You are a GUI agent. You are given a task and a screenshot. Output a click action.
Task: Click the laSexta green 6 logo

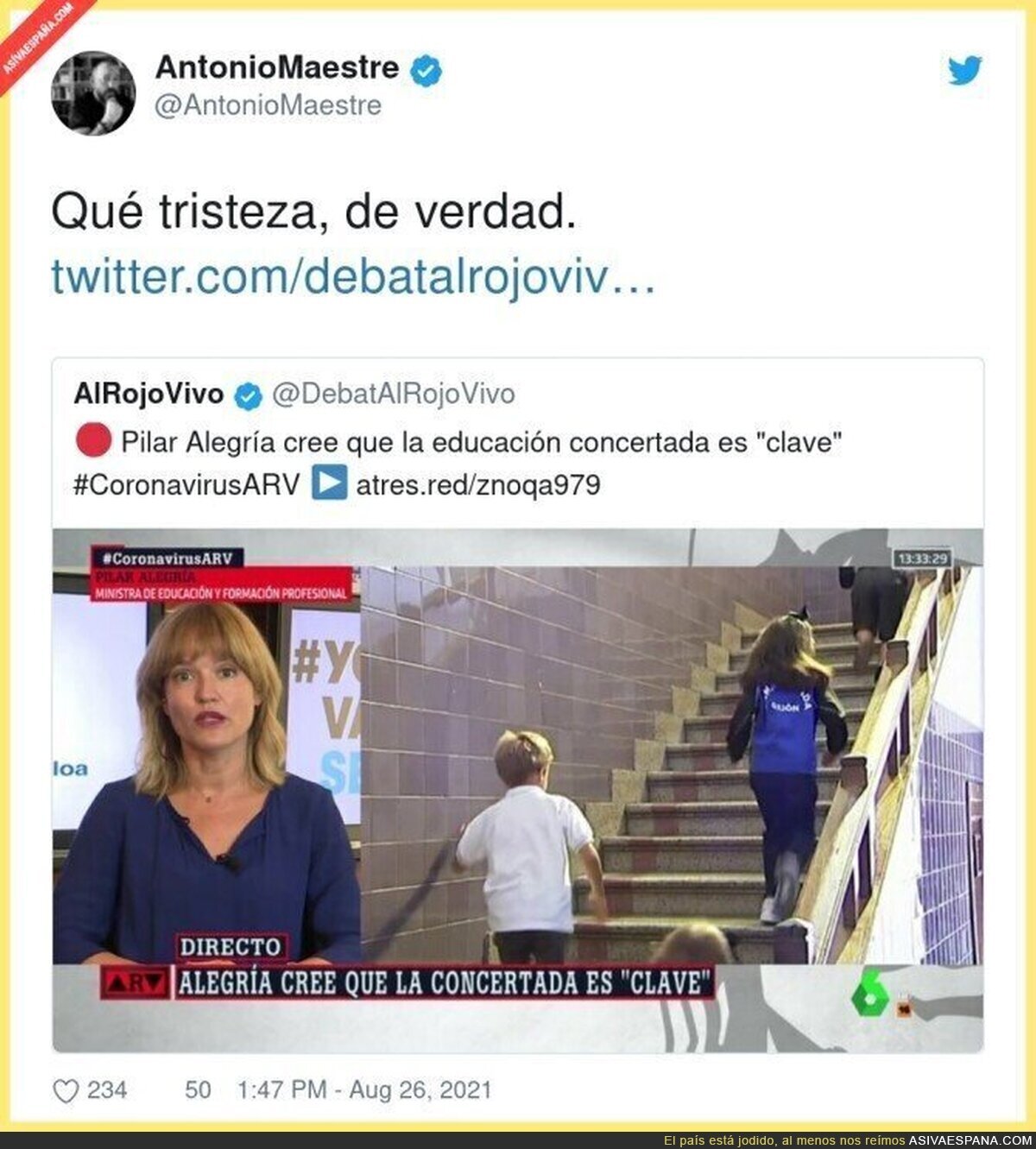pyautogui.click(x=870, y=995)
